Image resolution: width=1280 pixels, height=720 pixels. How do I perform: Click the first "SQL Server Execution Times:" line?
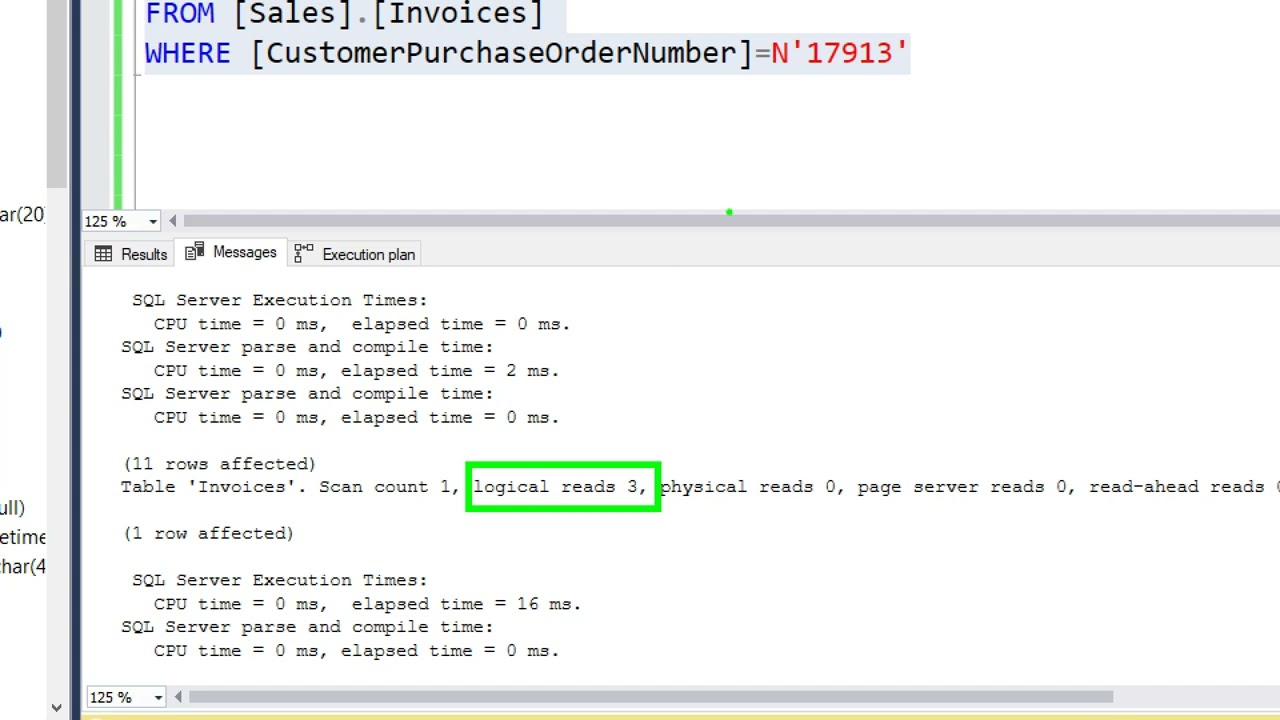pyautogui.click(x=280, y=300)
